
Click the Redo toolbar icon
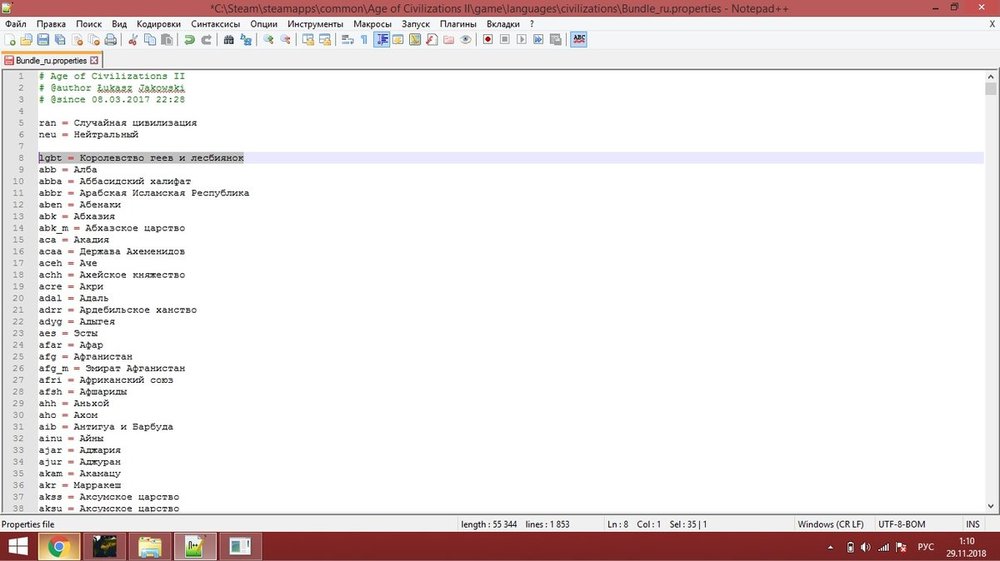206,40
